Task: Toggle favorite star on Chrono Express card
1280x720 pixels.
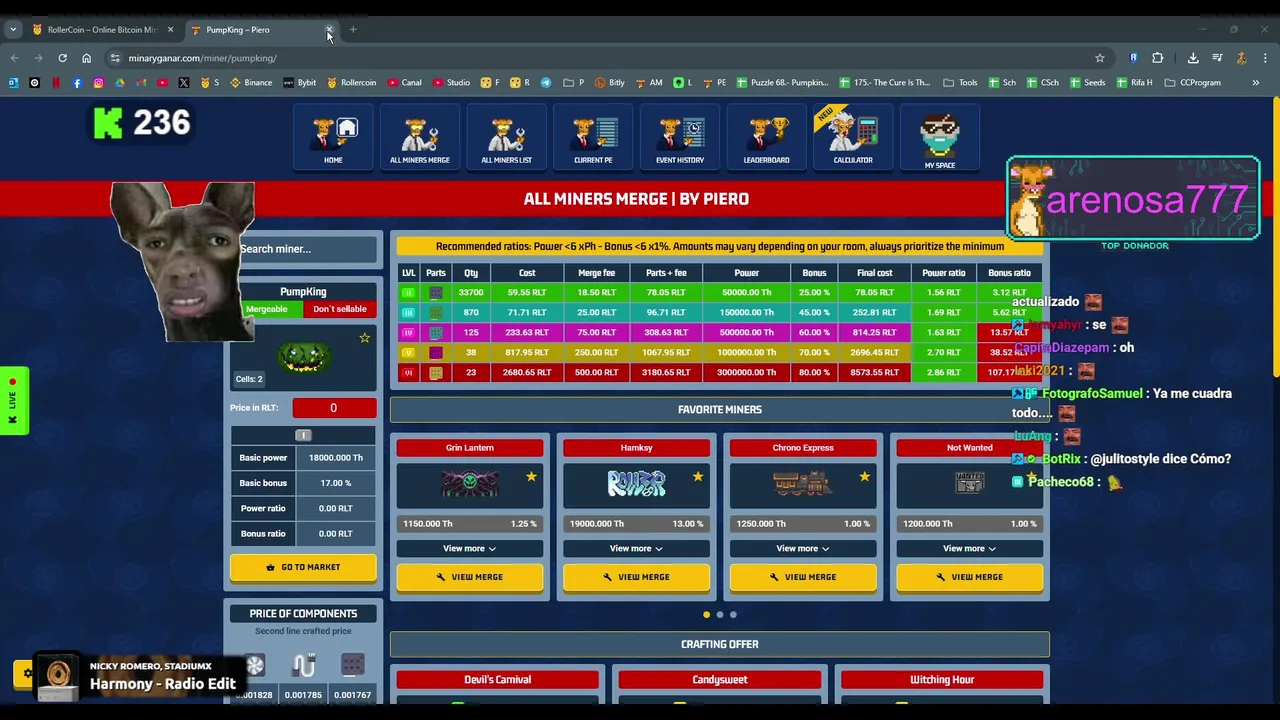Action: click(864, 477)
